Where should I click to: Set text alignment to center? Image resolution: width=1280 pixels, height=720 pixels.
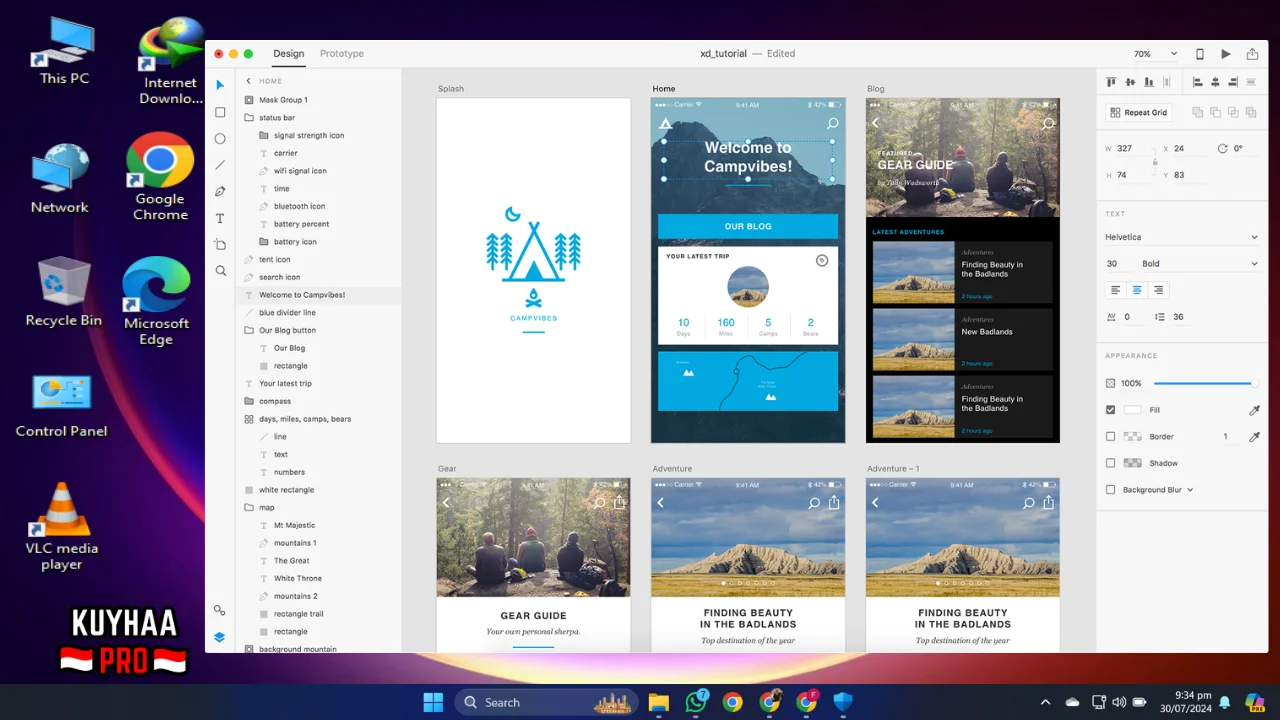pos(1137,290)
